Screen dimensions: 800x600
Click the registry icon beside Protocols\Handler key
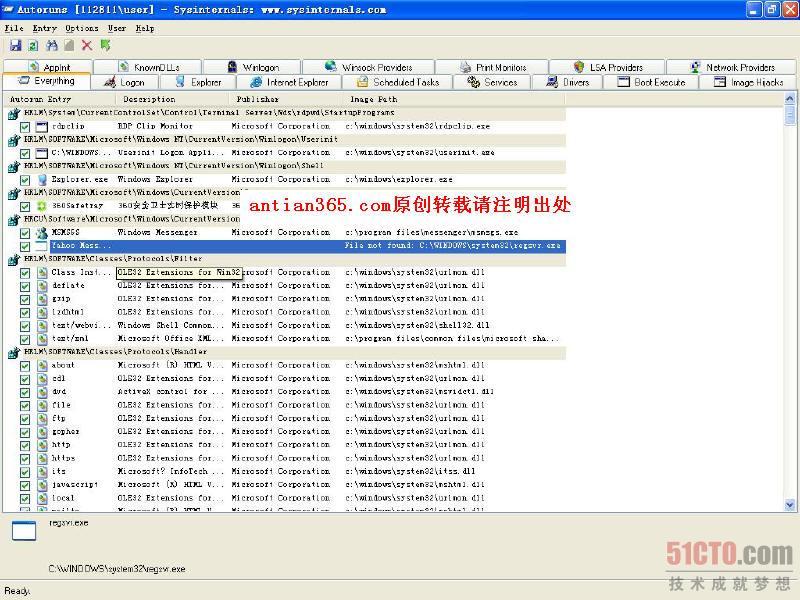[x=14, y=352]
